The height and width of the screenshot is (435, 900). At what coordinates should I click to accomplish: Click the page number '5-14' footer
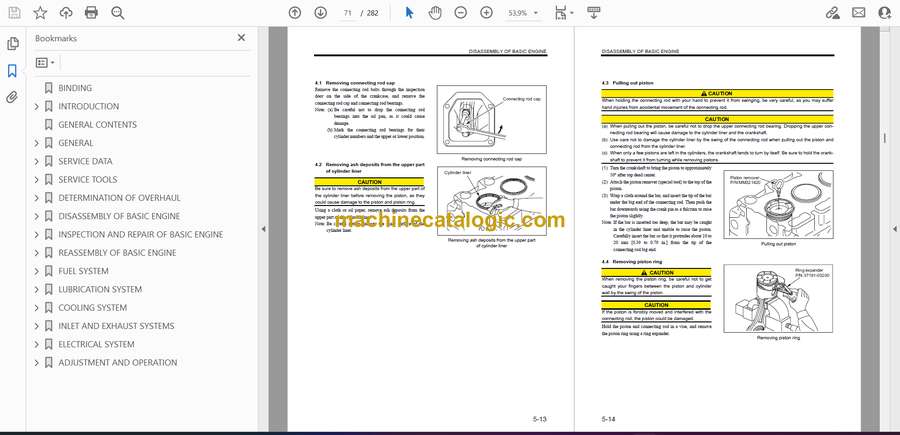click(608, 419)
